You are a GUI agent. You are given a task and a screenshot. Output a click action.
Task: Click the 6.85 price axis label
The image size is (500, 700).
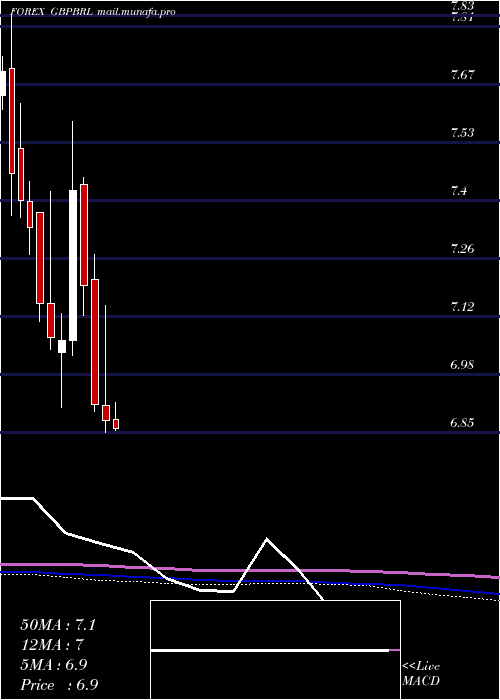coord(462,423)
